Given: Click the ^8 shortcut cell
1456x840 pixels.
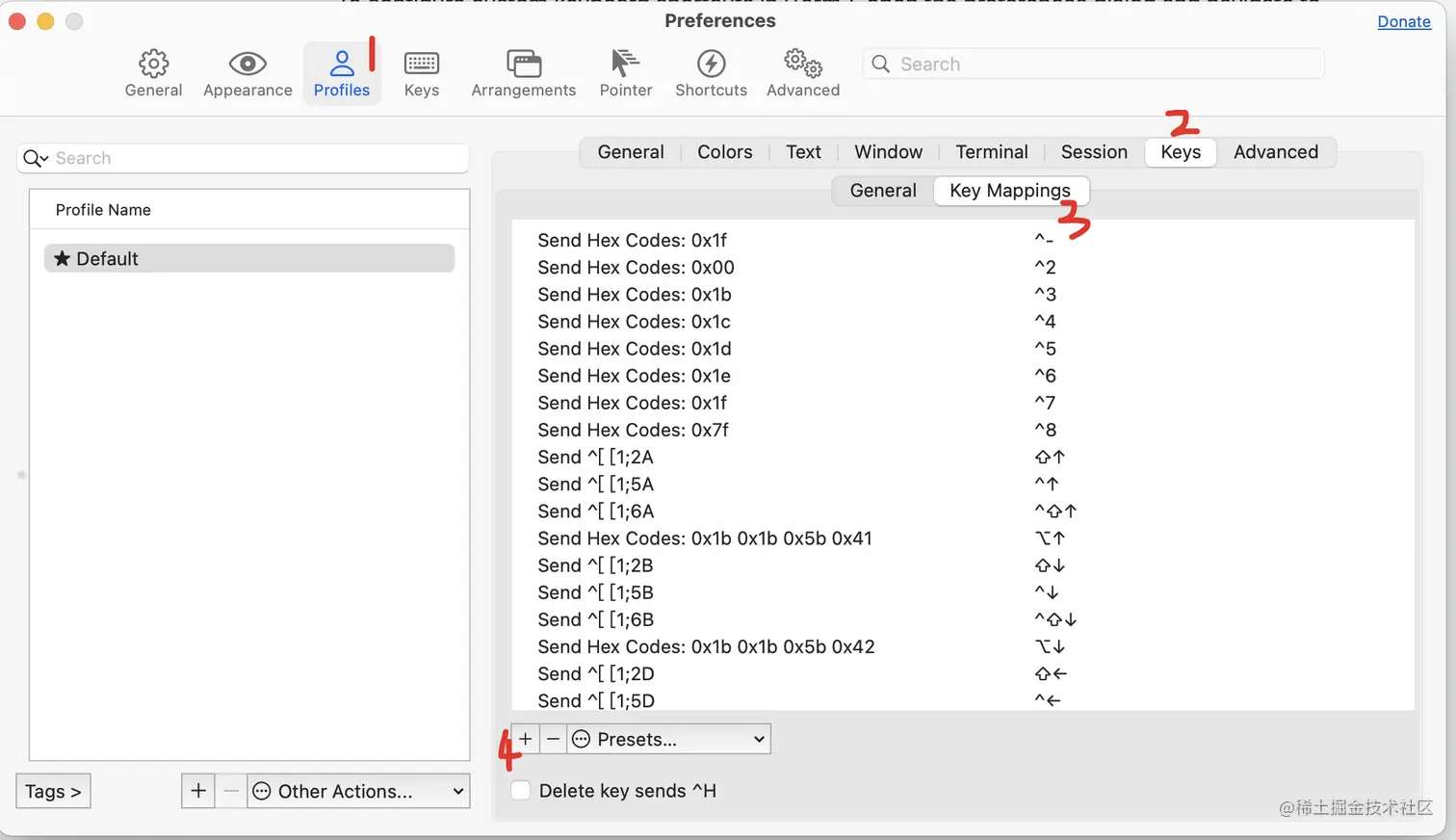Looking at the screenshot, I should [1045, 430].
